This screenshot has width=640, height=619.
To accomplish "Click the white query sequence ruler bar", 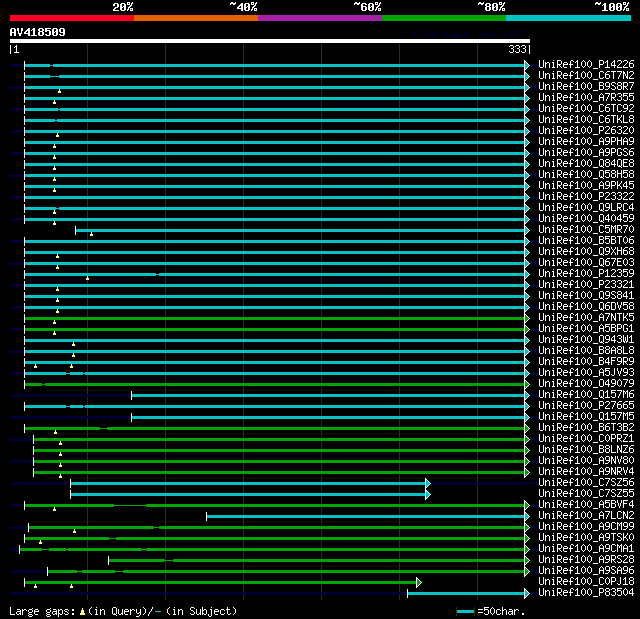I will click(270, 41).
